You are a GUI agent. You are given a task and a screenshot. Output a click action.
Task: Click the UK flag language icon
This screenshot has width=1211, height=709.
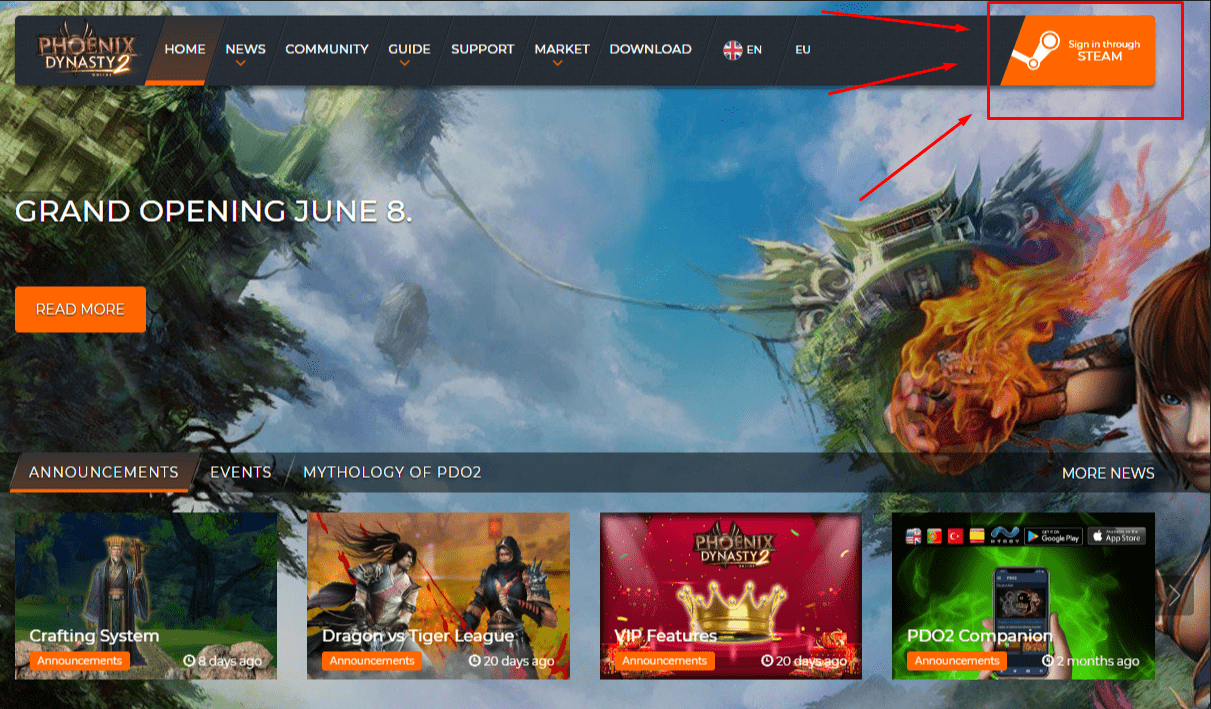pos(732,49)
